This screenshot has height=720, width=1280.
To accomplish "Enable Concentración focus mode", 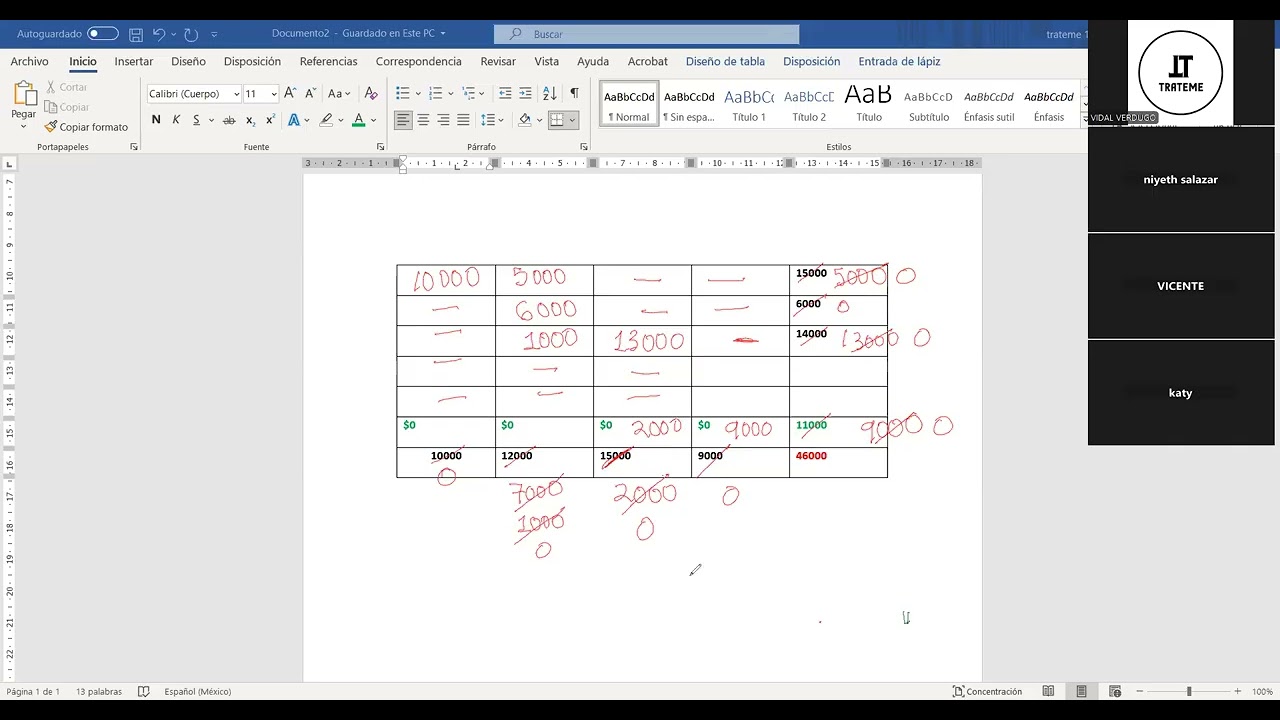I will (x=988, y=691).
